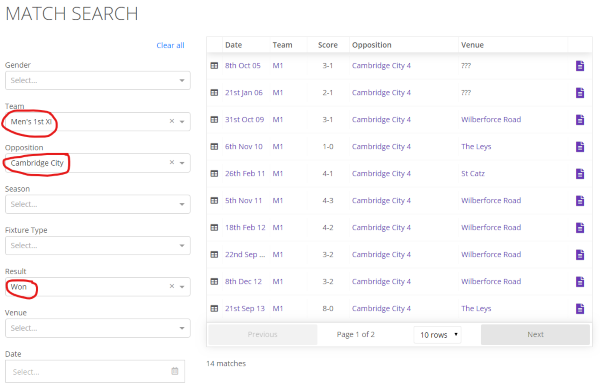Screen dimensions: 600x389
Task: Click table icon beside 5th Nov 11
Action: 214,200
